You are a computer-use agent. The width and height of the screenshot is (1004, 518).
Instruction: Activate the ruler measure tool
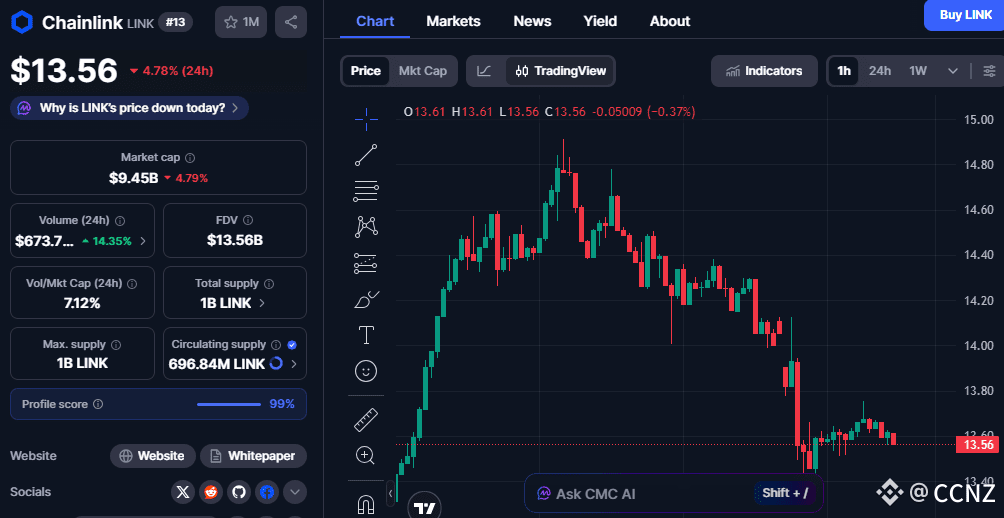[366, 420]
